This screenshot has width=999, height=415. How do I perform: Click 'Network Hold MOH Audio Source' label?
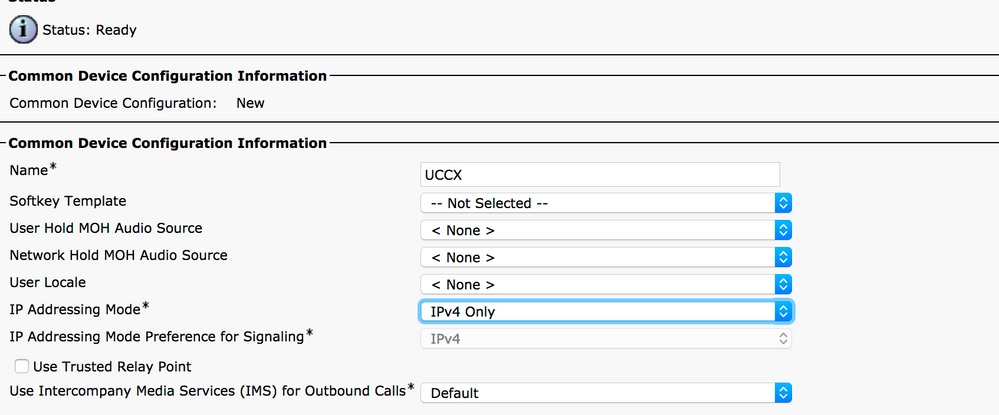(x=119, y=255)
